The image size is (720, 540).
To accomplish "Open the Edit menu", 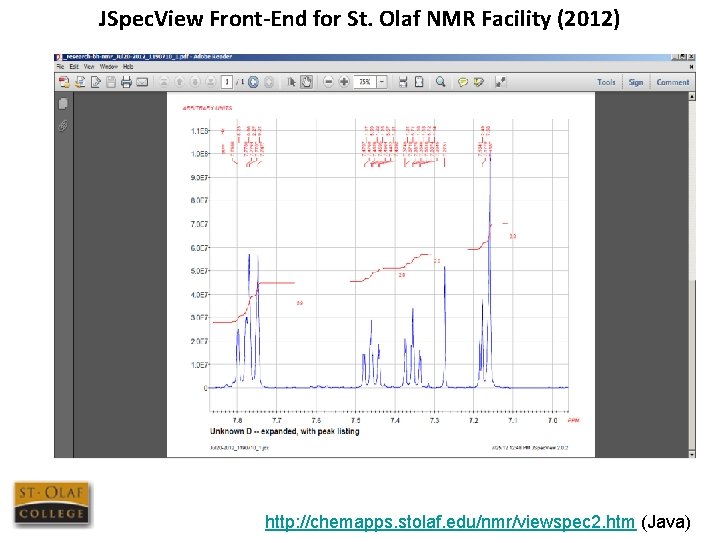I will [x=74, y=67].
